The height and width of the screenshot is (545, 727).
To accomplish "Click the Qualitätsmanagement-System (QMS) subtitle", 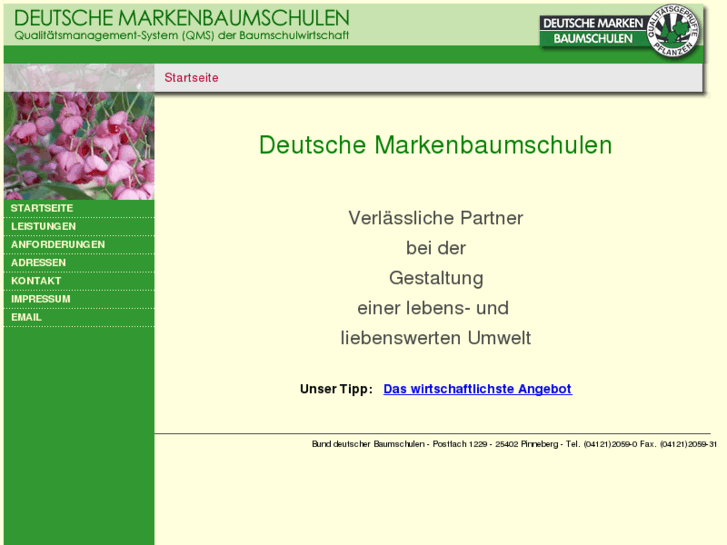I will 182,35.
